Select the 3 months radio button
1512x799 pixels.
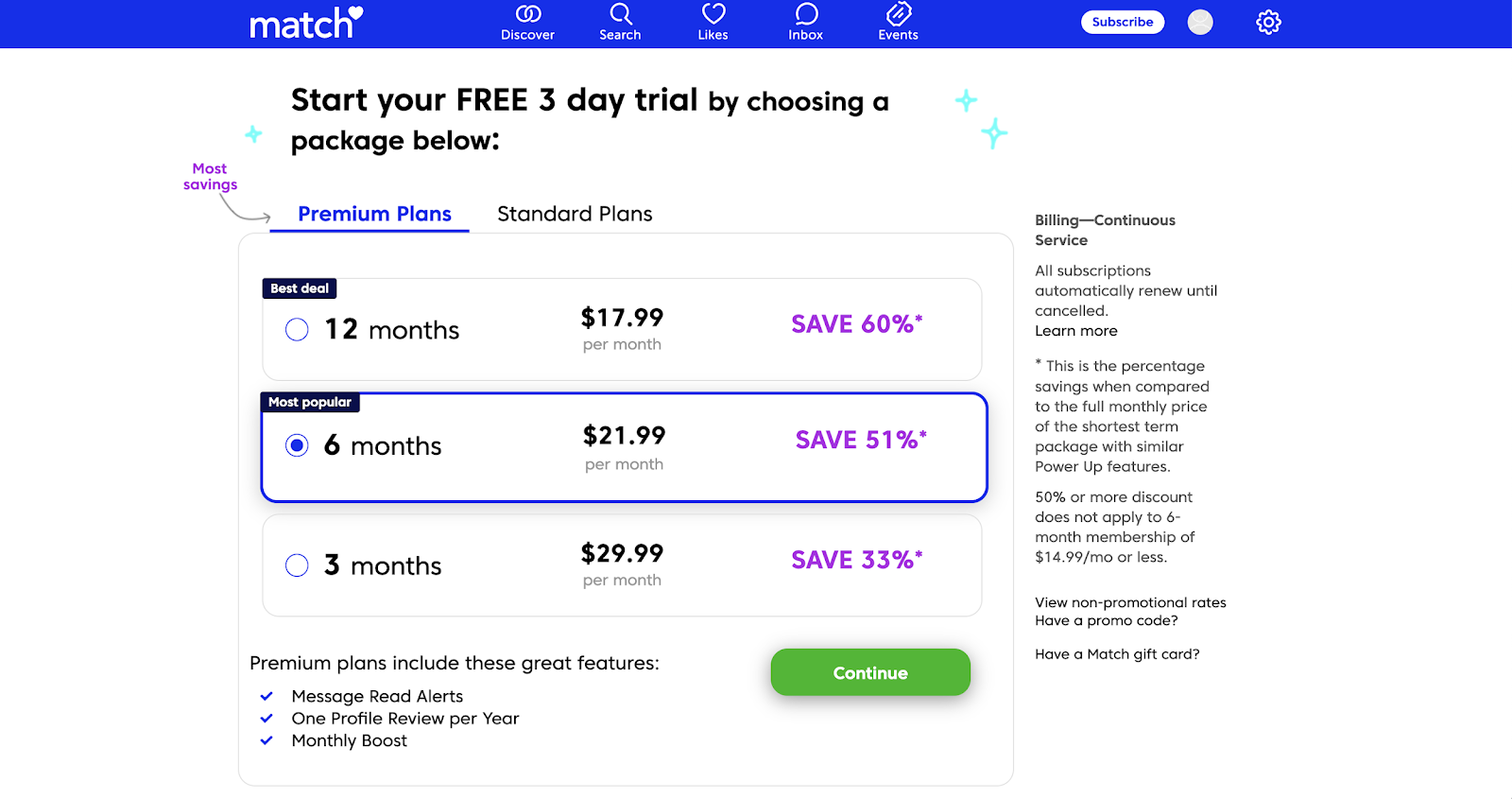[297, 565]
